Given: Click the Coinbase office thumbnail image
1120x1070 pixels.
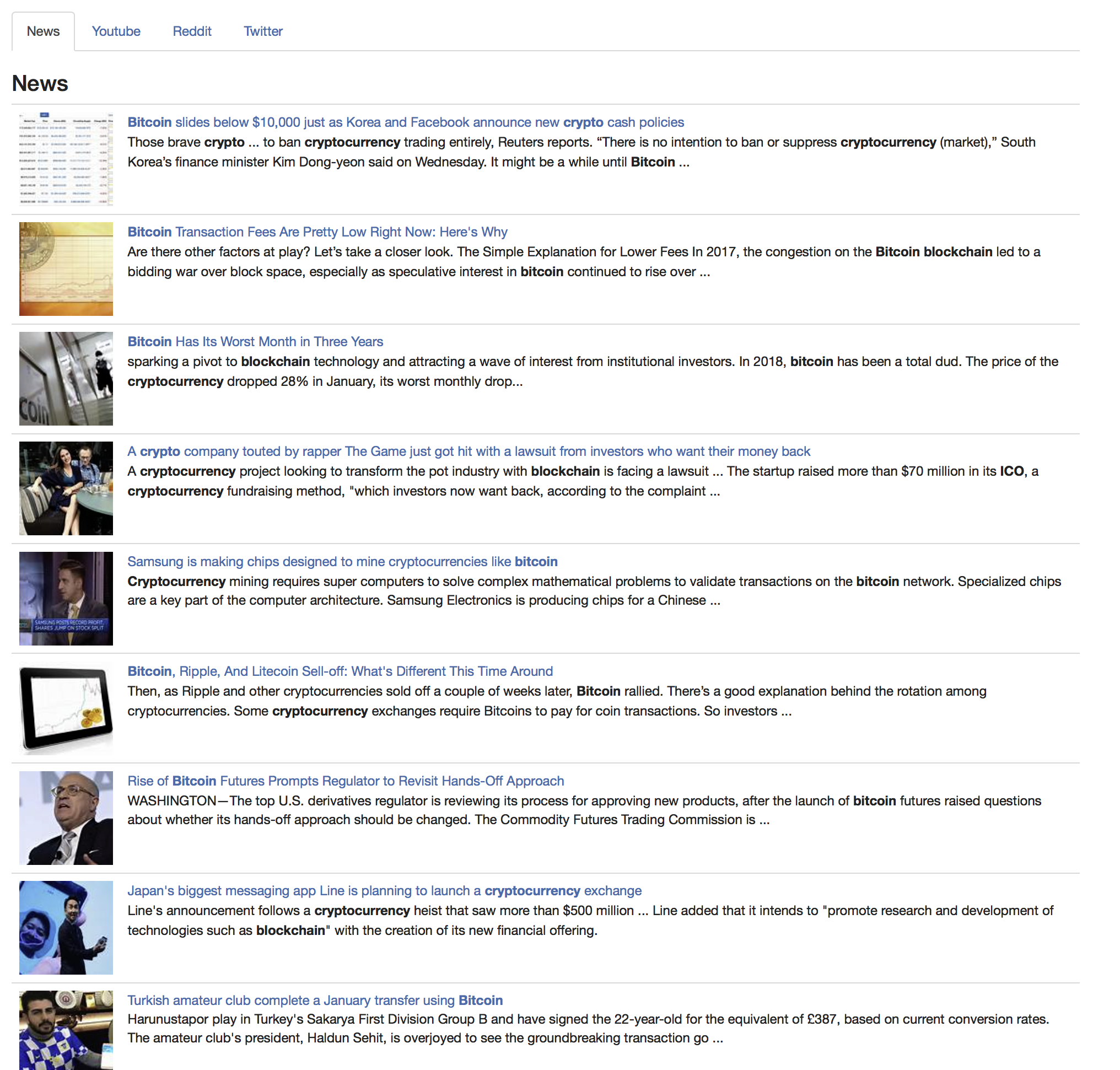Looking at the screenshot, I should tap(66, 378).
